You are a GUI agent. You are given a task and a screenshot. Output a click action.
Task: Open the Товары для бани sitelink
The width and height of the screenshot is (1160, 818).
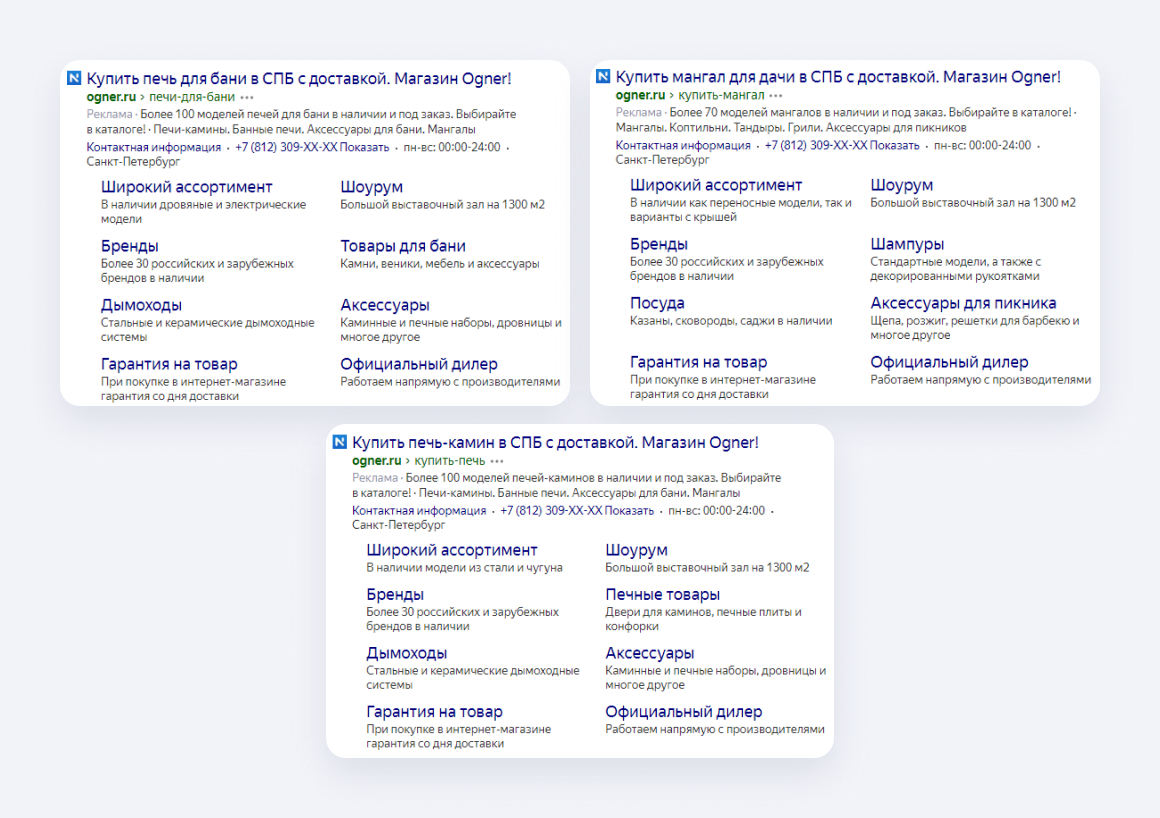[x=403, y=246]
